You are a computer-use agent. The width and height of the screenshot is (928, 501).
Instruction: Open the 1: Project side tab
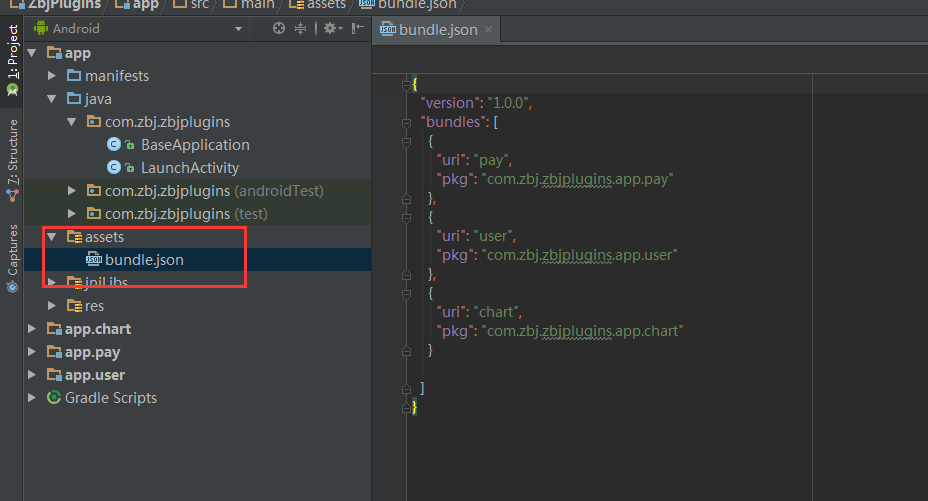[x=12, y=59]
